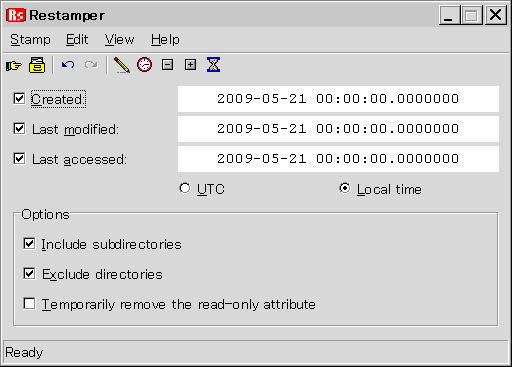Select the UTC radio button
512x367 pixels.
point(185,188)
